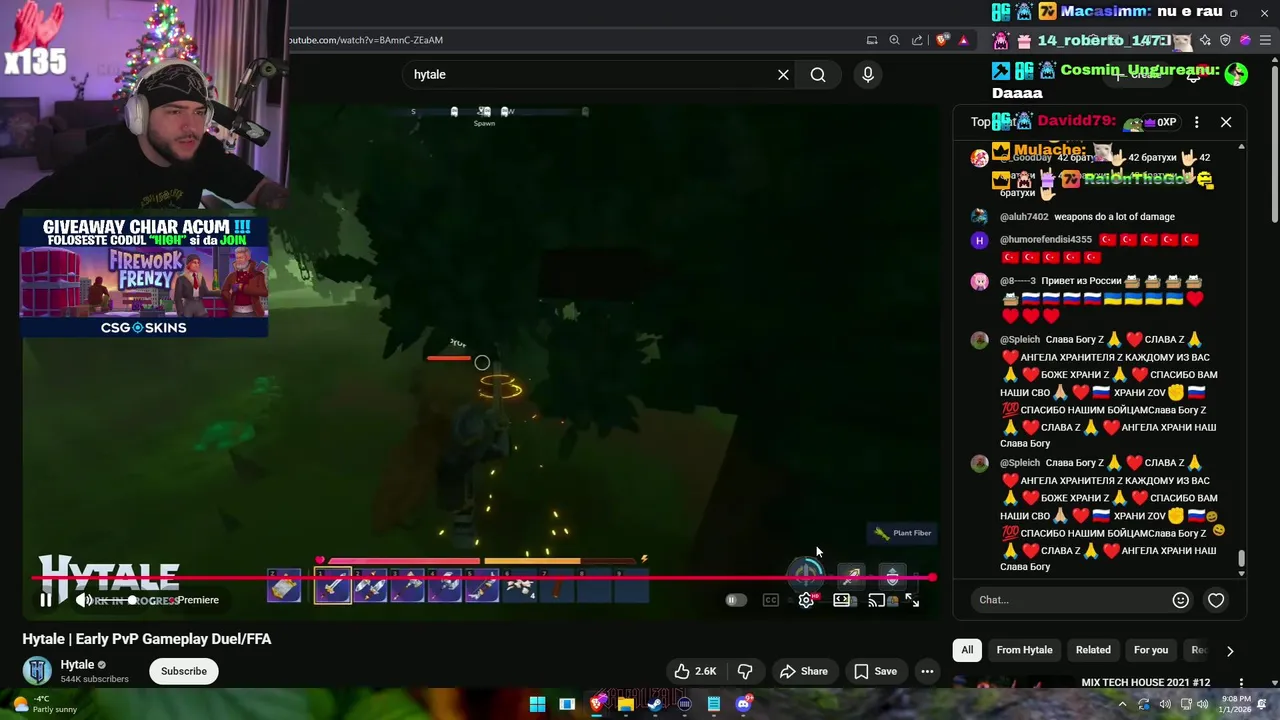
Task: Click the browser address bar URL
Action: coord(366,40)
